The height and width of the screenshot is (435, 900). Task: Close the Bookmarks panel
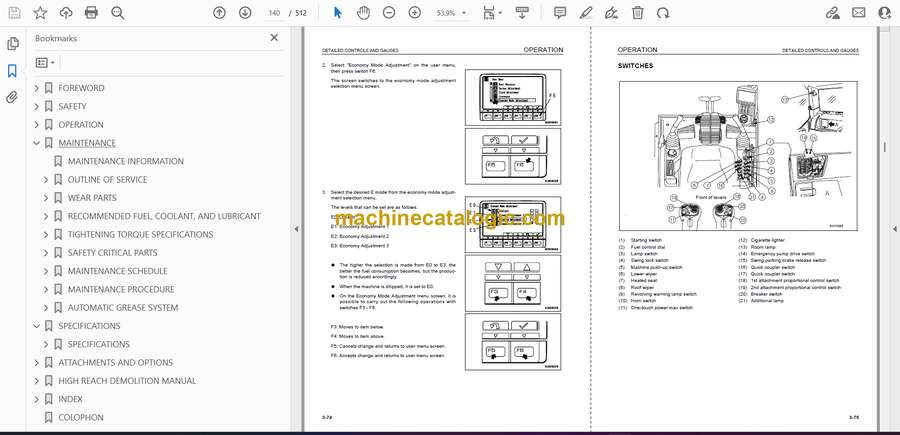point(274,38)
